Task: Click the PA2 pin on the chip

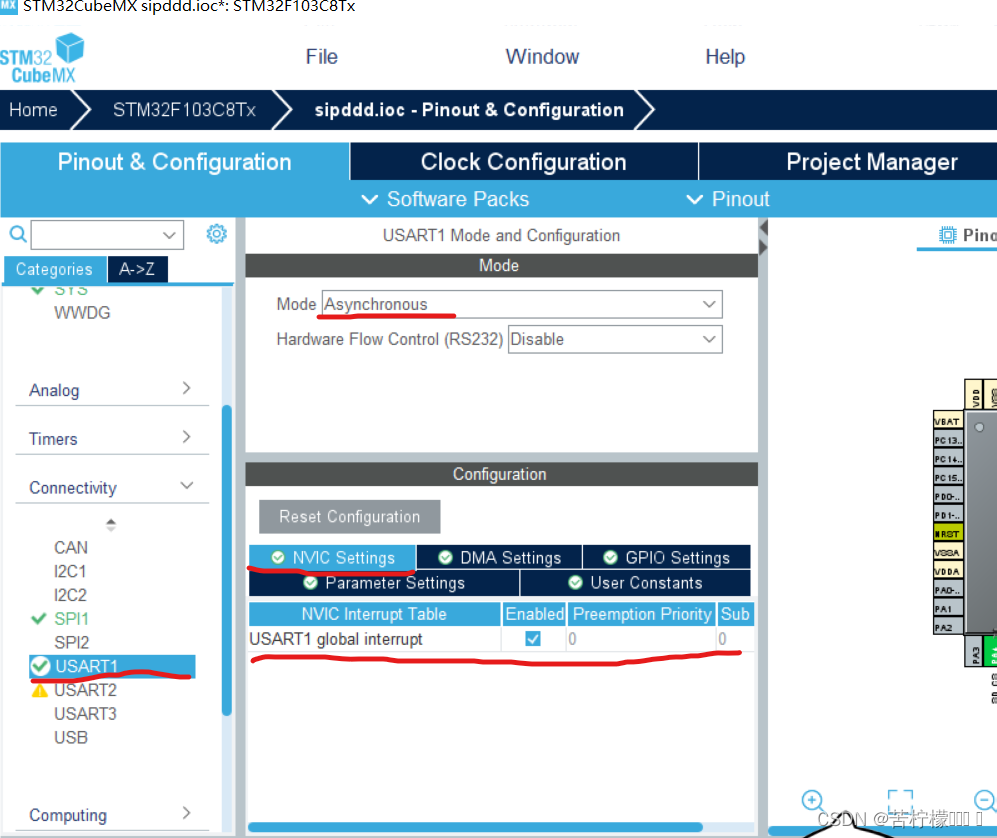Action: [x=947, y=628]
